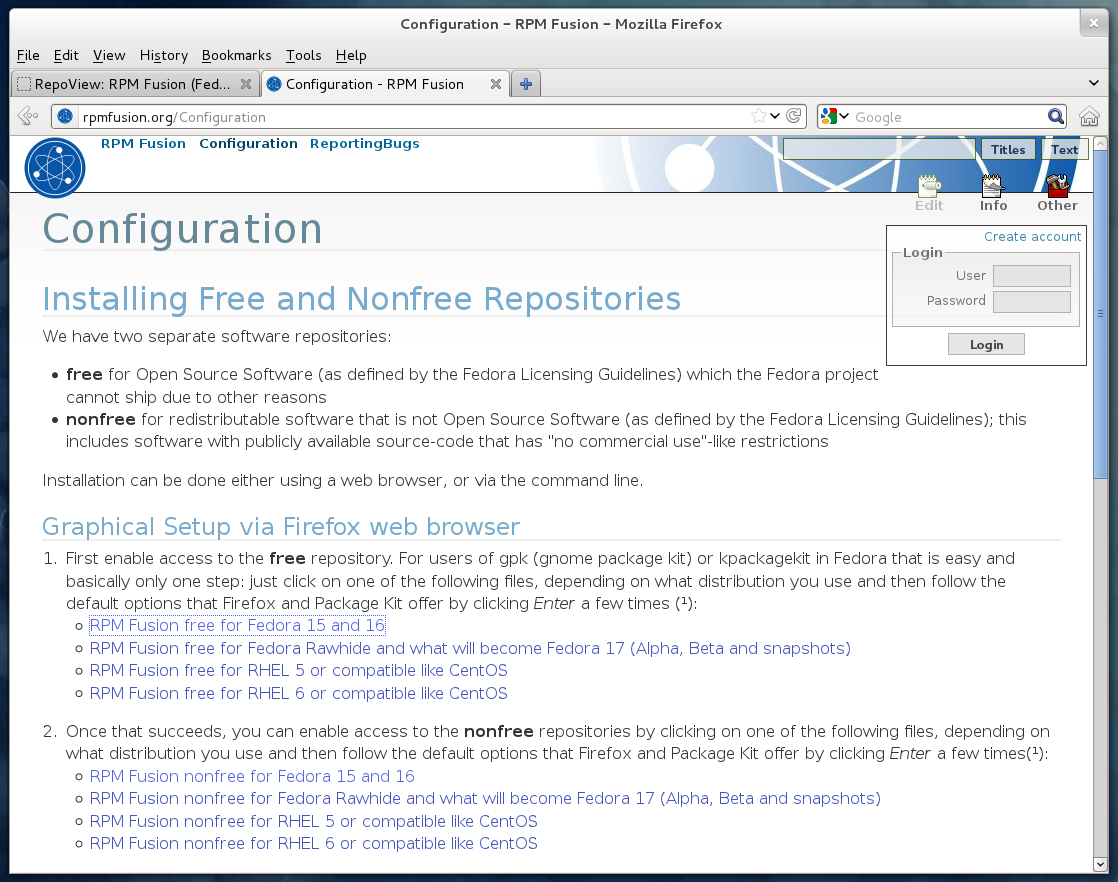Image resolution: width=1118 pixels, height=882 pixels.
Task: Click the Other toolbox icon
Action: (1057, 186)
